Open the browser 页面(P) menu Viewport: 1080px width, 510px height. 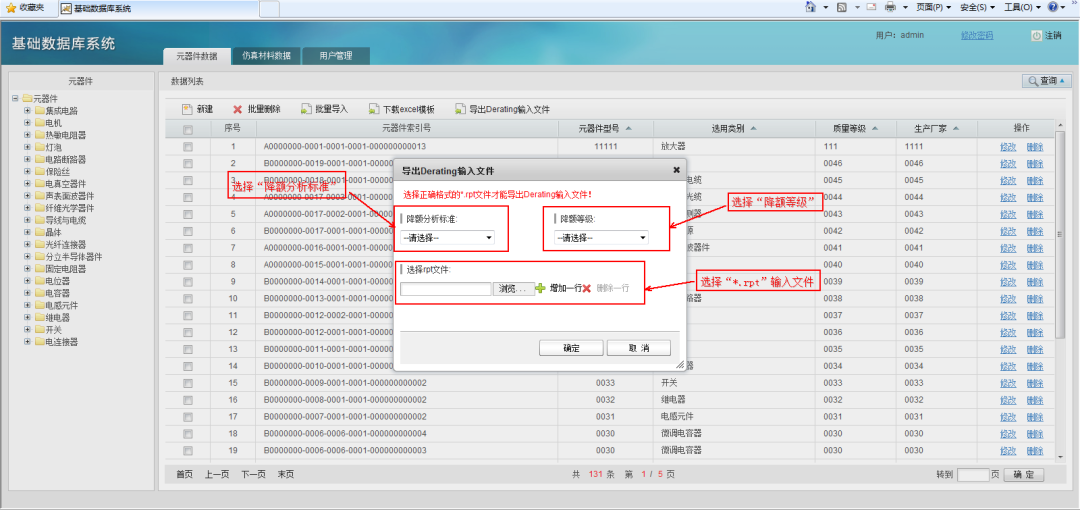(934, 7)
